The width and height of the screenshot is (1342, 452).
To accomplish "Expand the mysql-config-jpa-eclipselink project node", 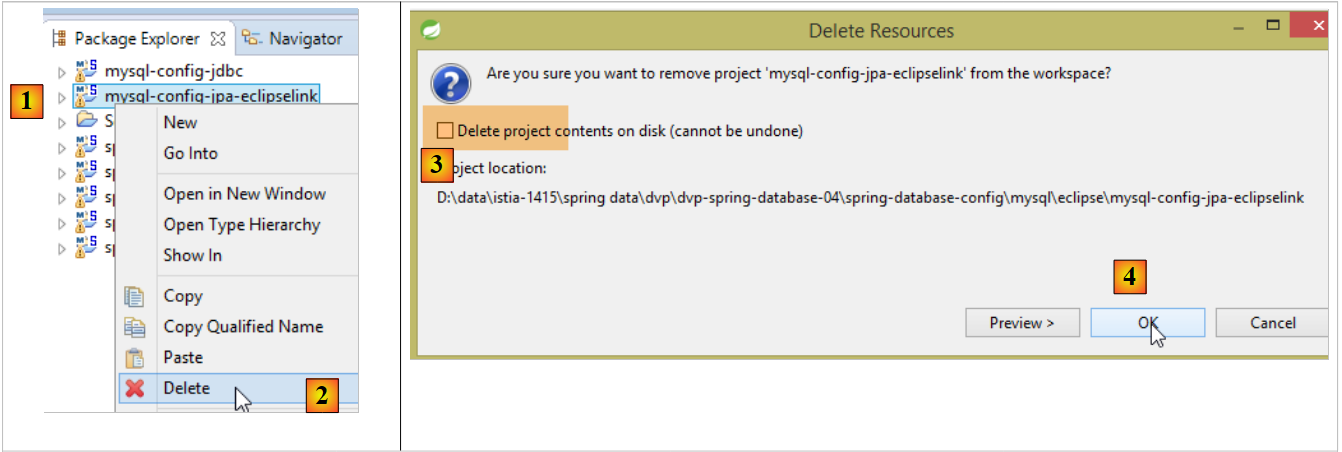I will [62, 97].
